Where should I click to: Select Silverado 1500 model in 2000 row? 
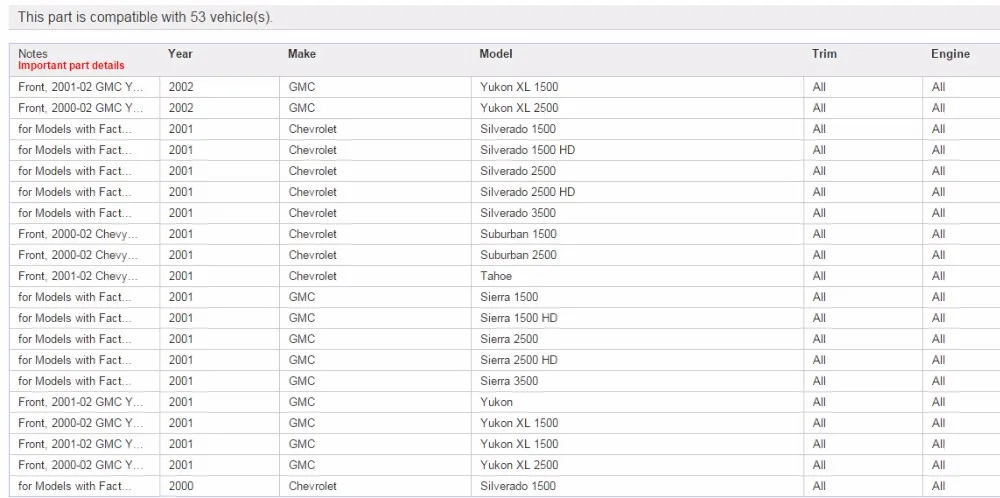[x=518, y=487]
